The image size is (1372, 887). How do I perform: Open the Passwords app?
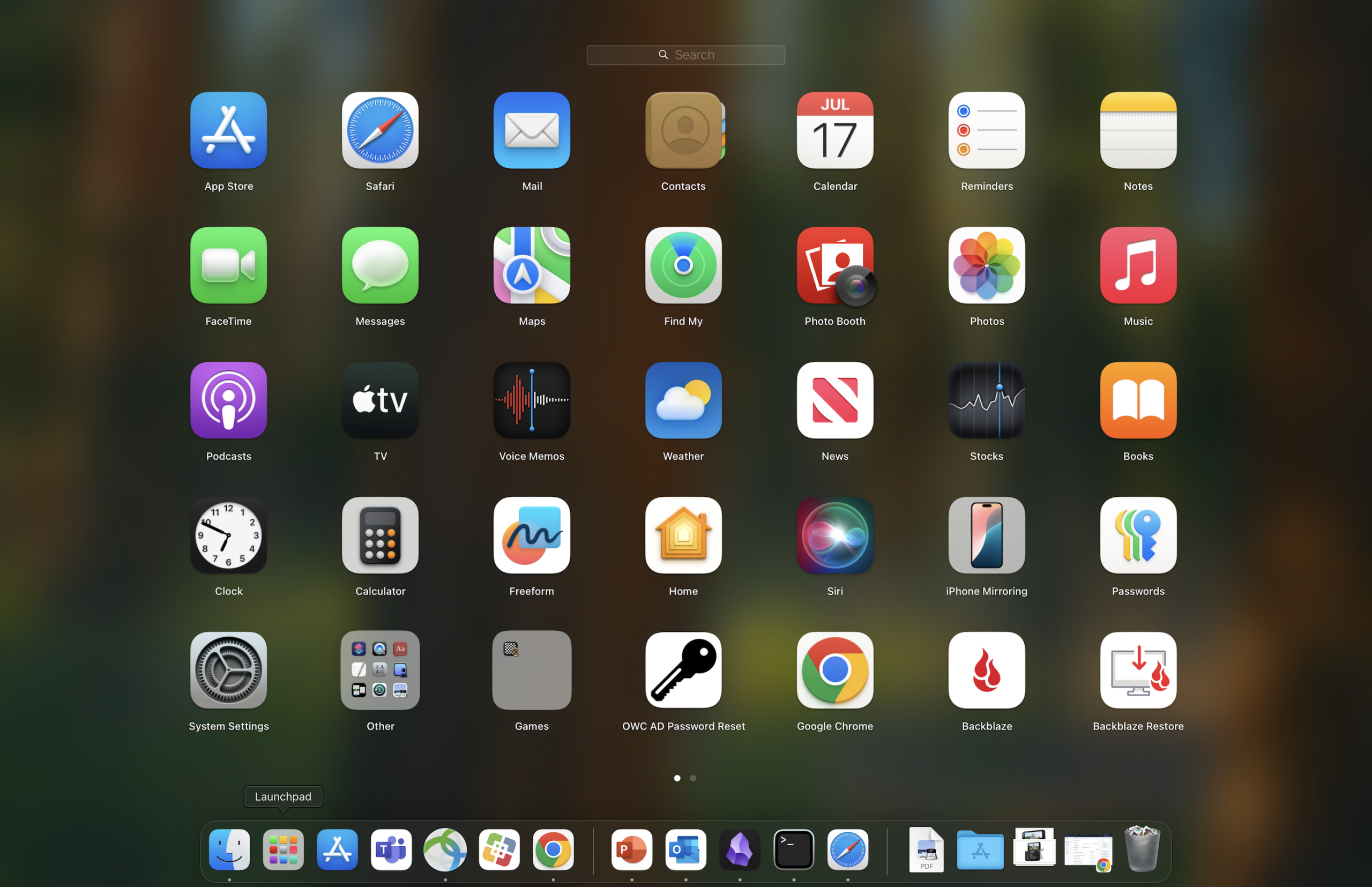coord(1138,535)
